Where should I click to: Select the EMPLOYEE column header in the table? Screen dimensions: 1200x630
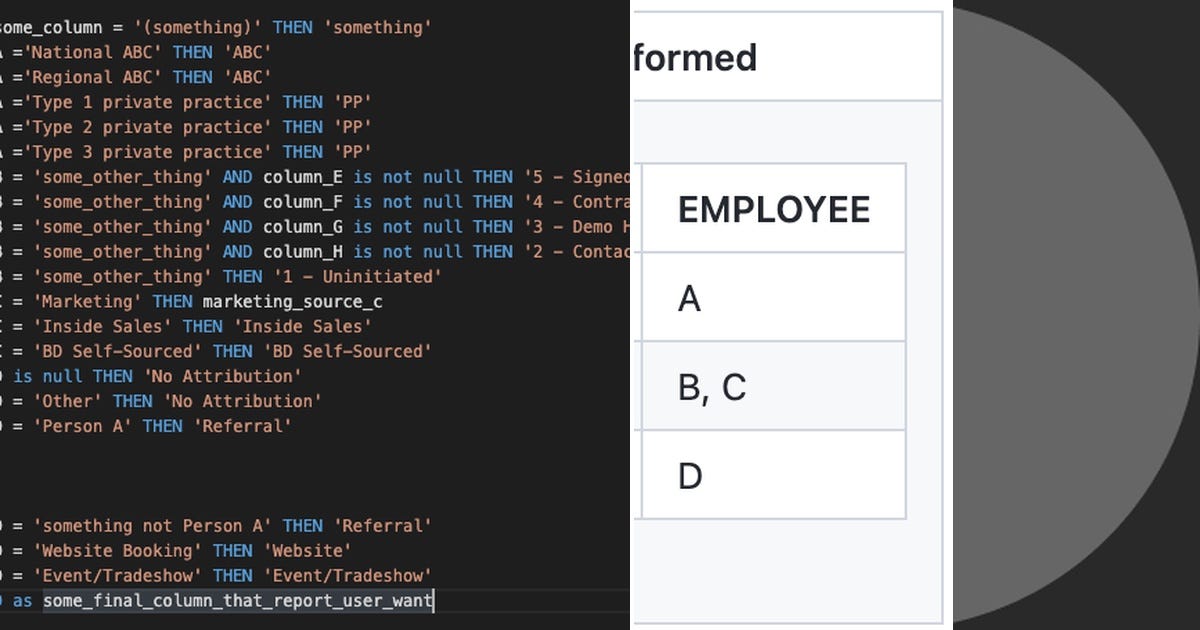[x=773, y=209]
